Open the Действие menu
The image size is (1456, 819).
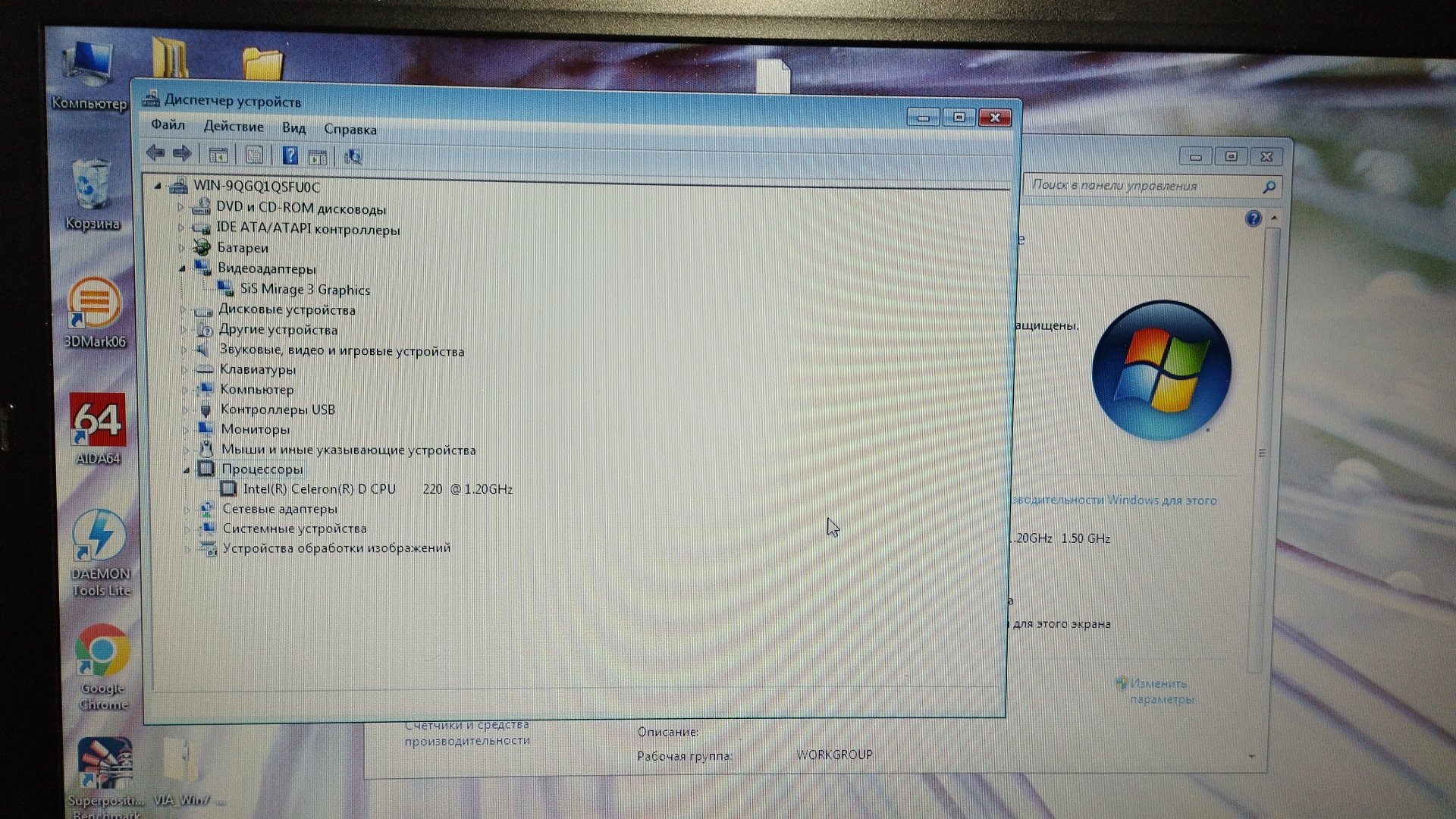point(234,127)
